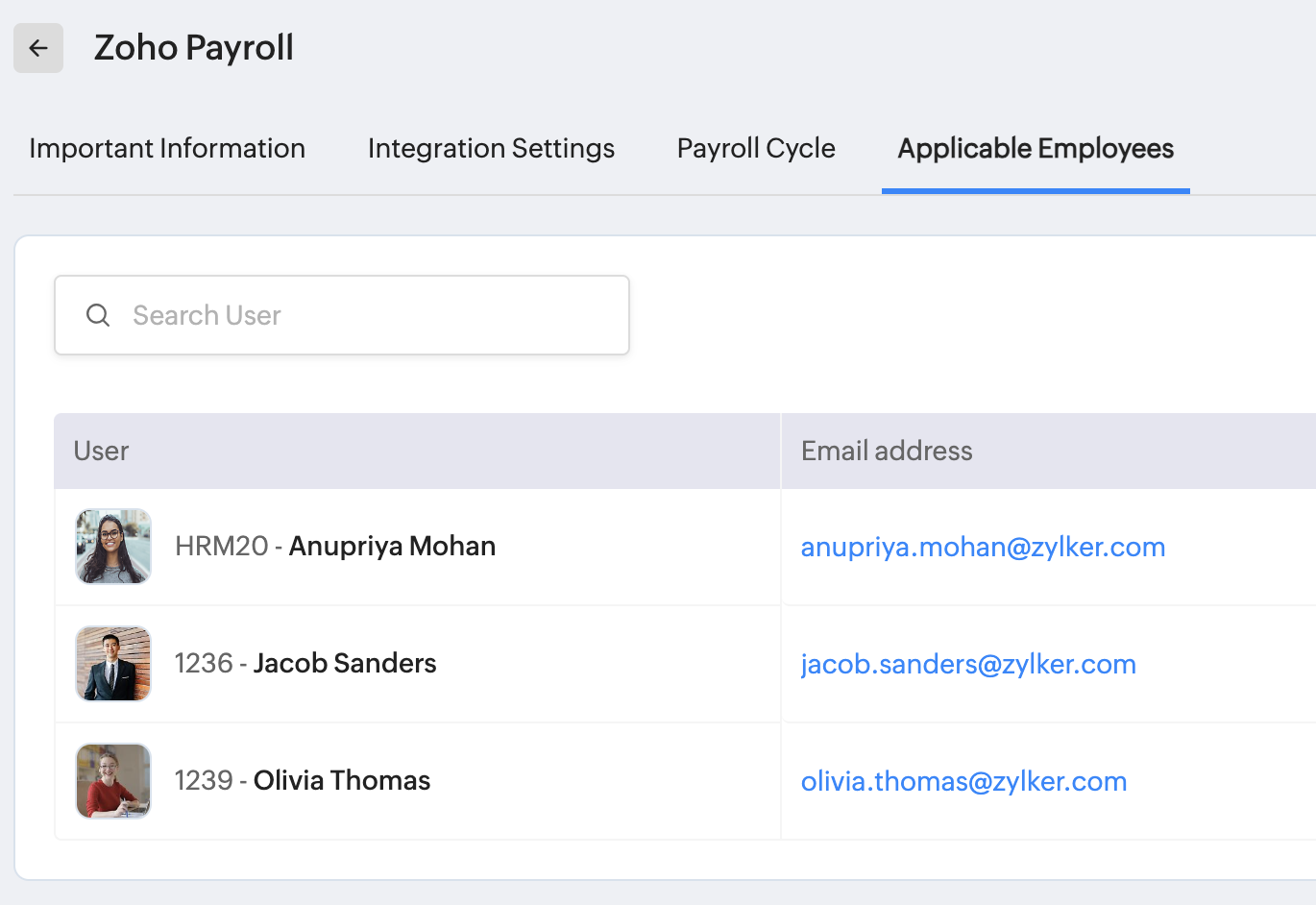1316x905 pixels.
Task: Click Jacob Sanders' profile photo
Action: point(113,664)
